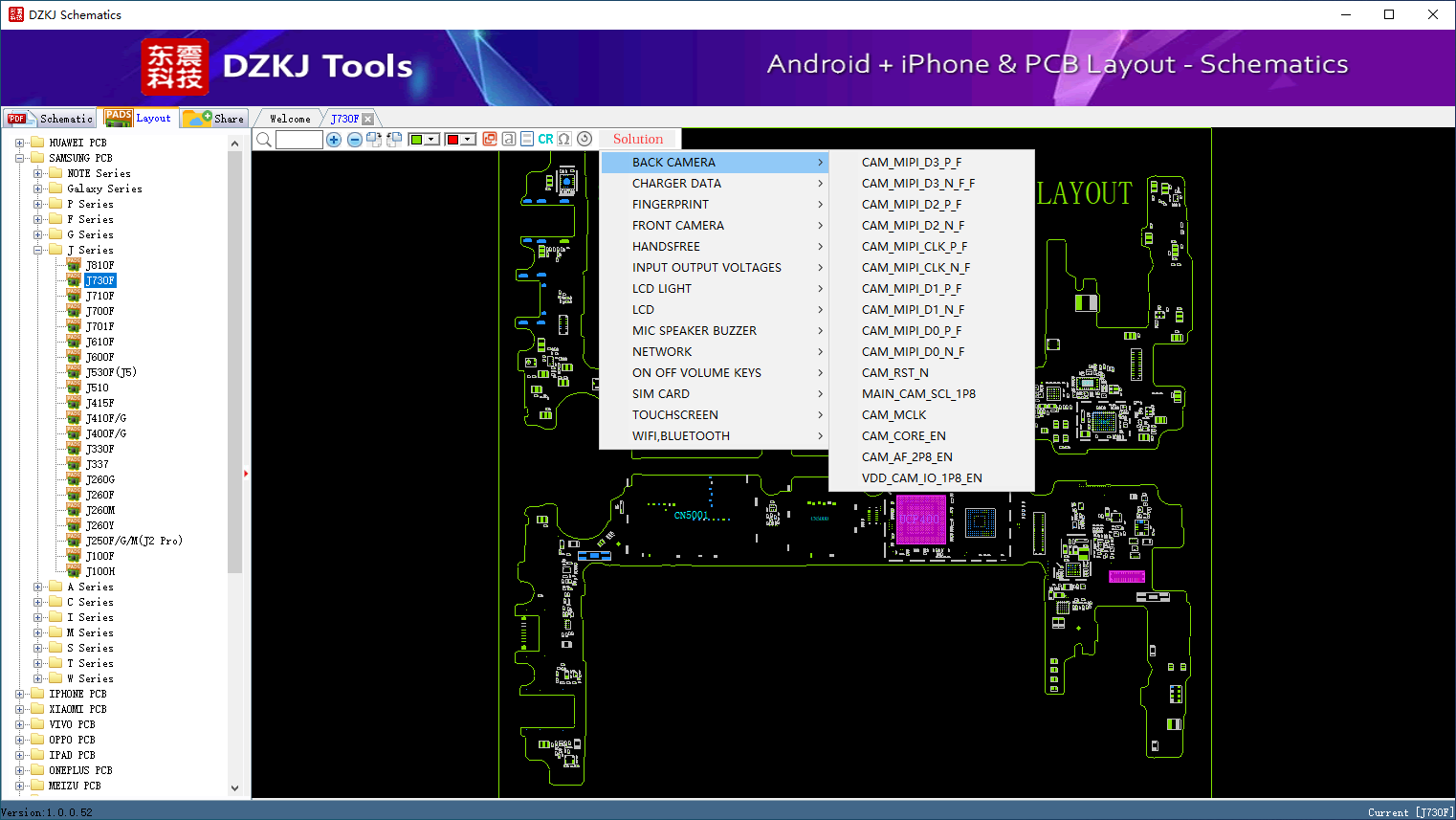Click the PADS icon beside J260G

click(74, 479)
